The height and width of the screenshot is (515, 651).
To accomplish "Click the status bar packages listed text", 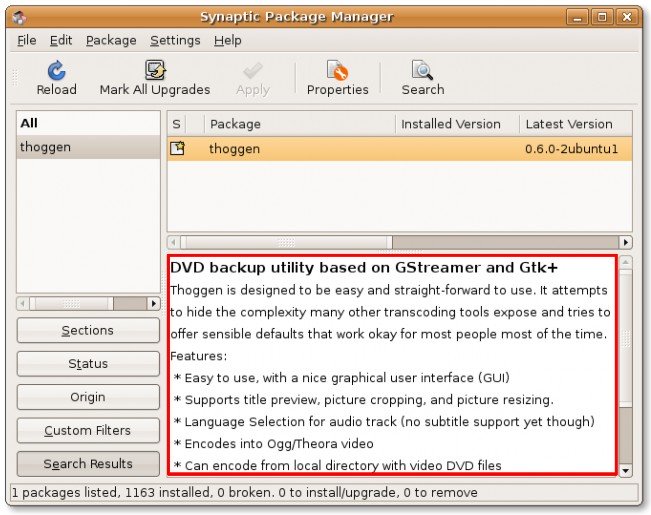I will (x=245, y=493).
